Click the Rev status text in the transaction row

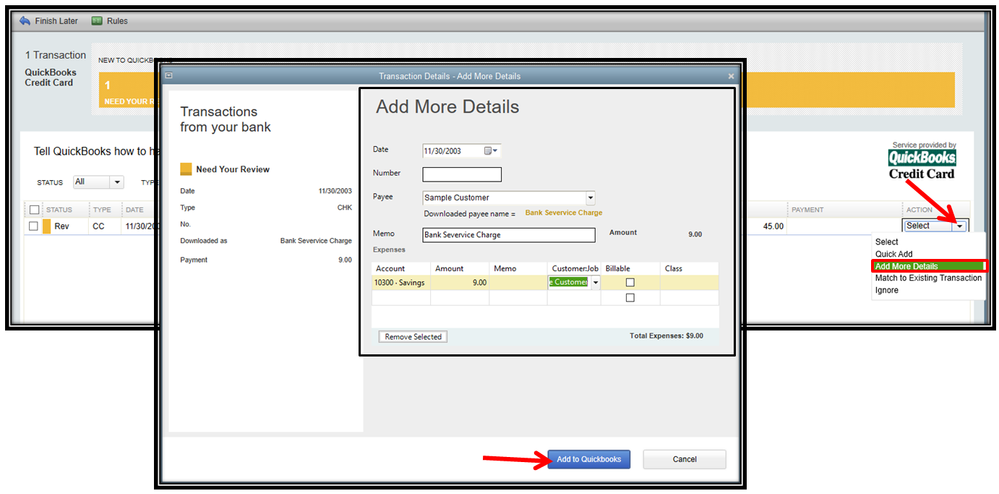(62, 226)
